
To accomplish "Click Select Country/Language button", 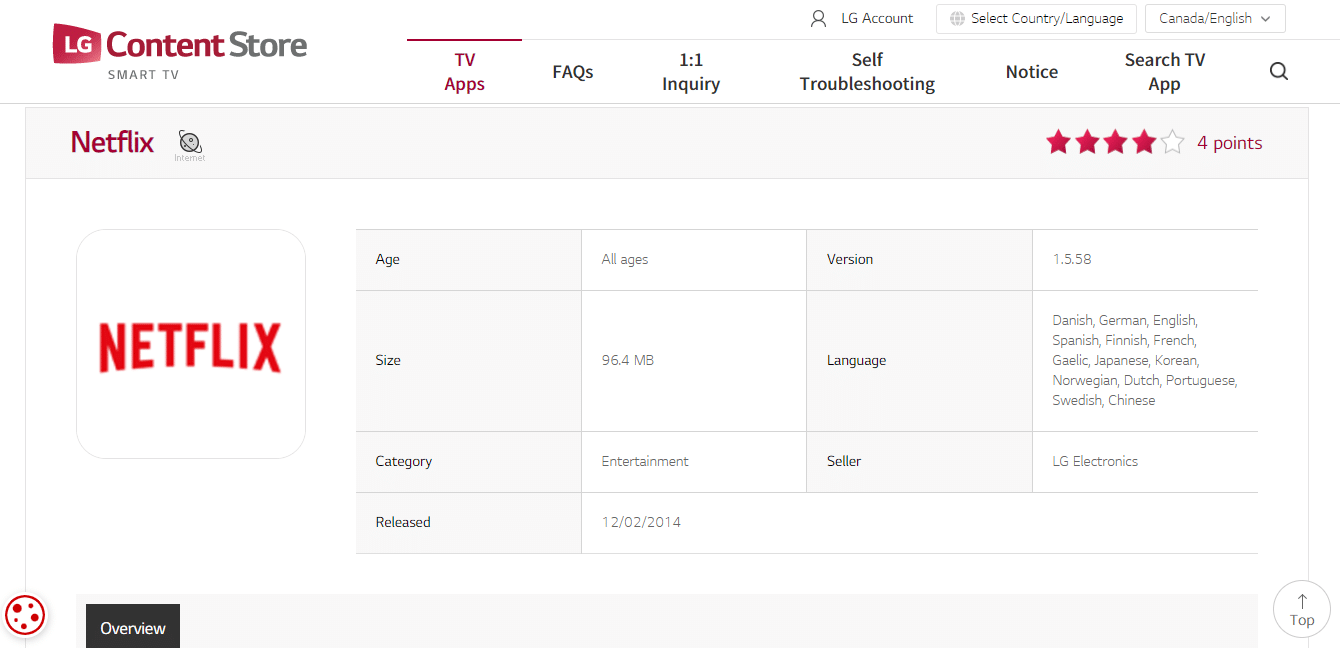I will (x=1036, y=18).
